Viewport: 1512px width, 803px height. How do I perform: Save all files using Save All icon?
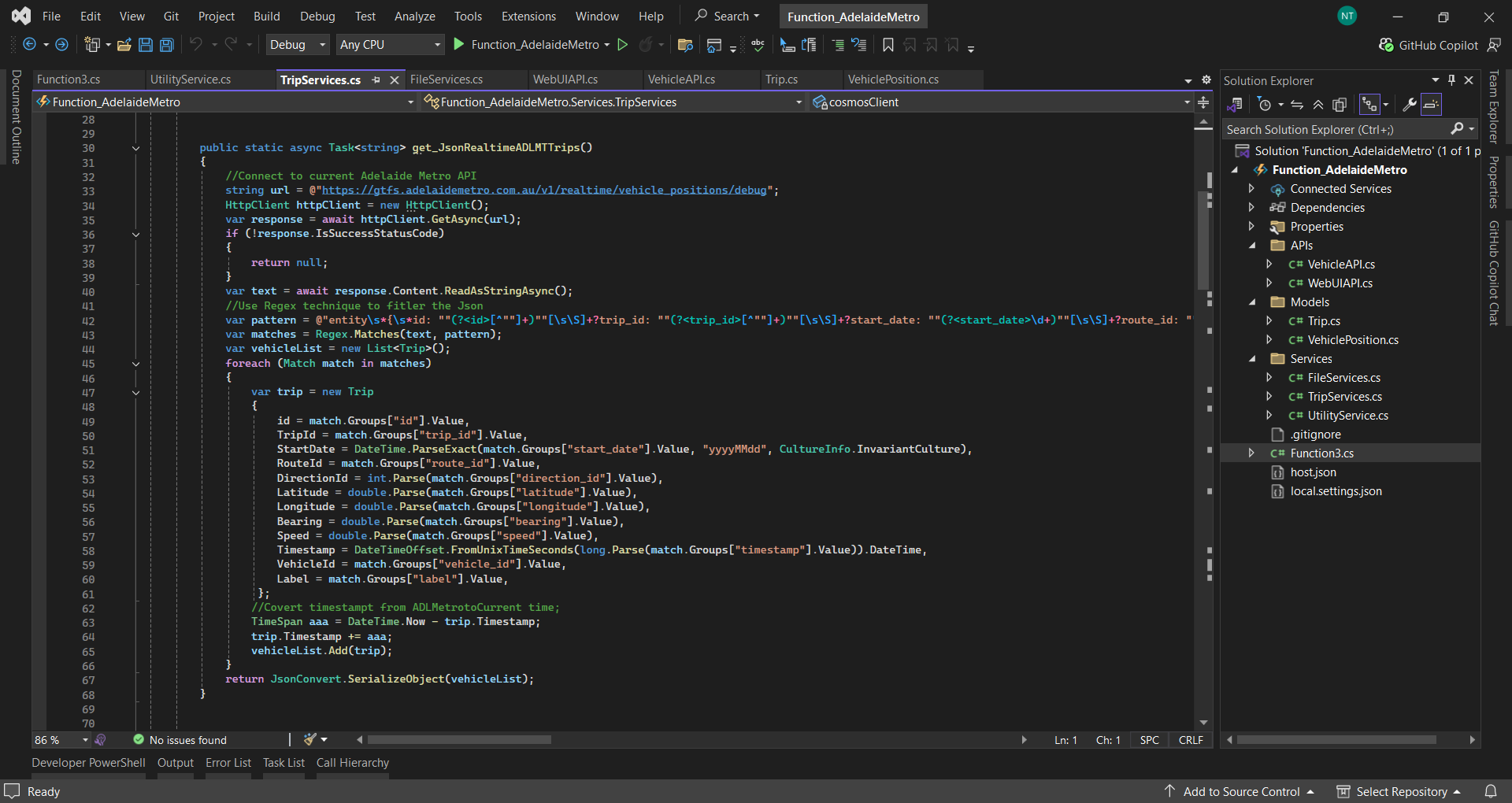coord(166,45)
